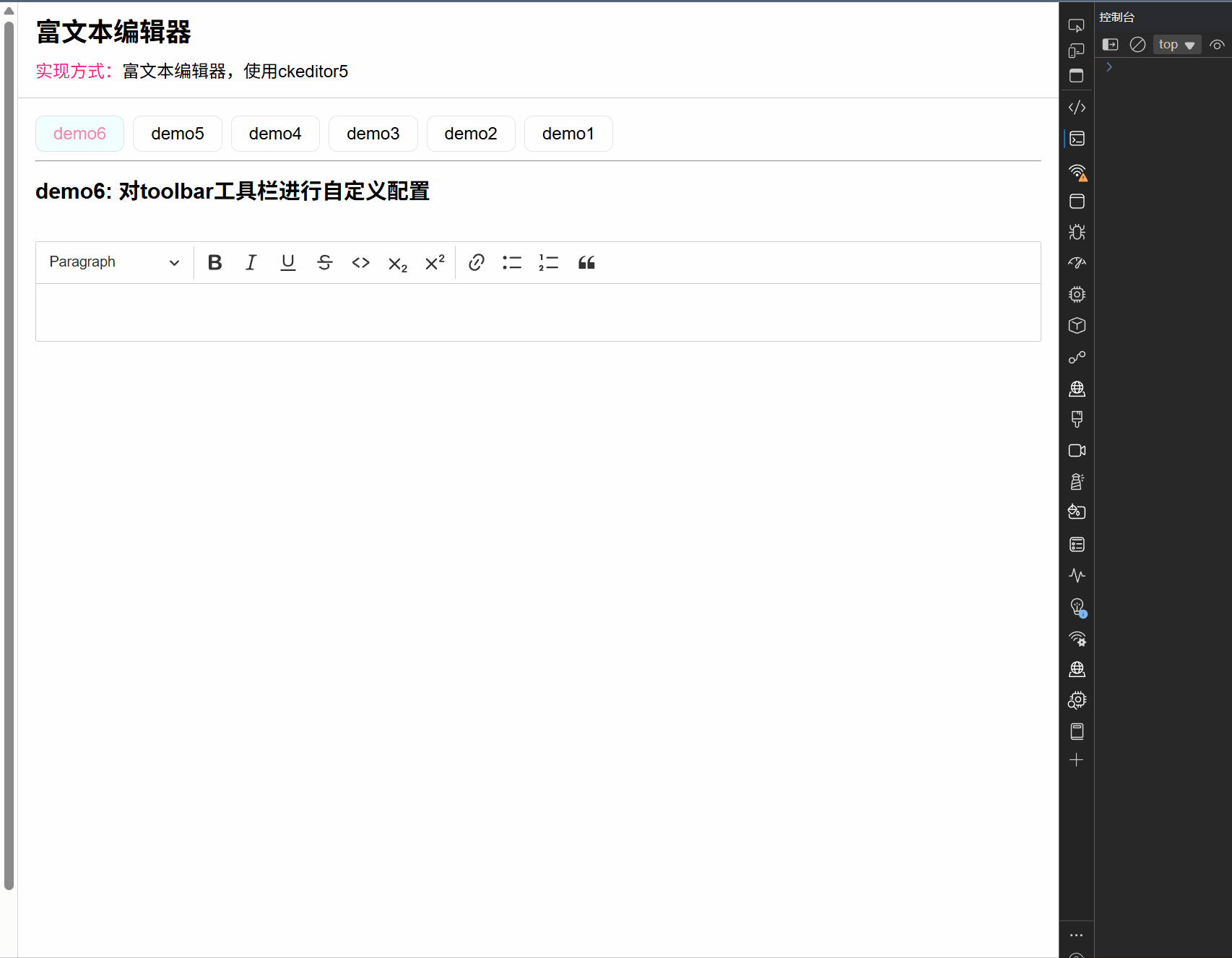1232x958 pixels.
Task: Open the Elements panel code-brackets icon
Action: coord(1077,108)
